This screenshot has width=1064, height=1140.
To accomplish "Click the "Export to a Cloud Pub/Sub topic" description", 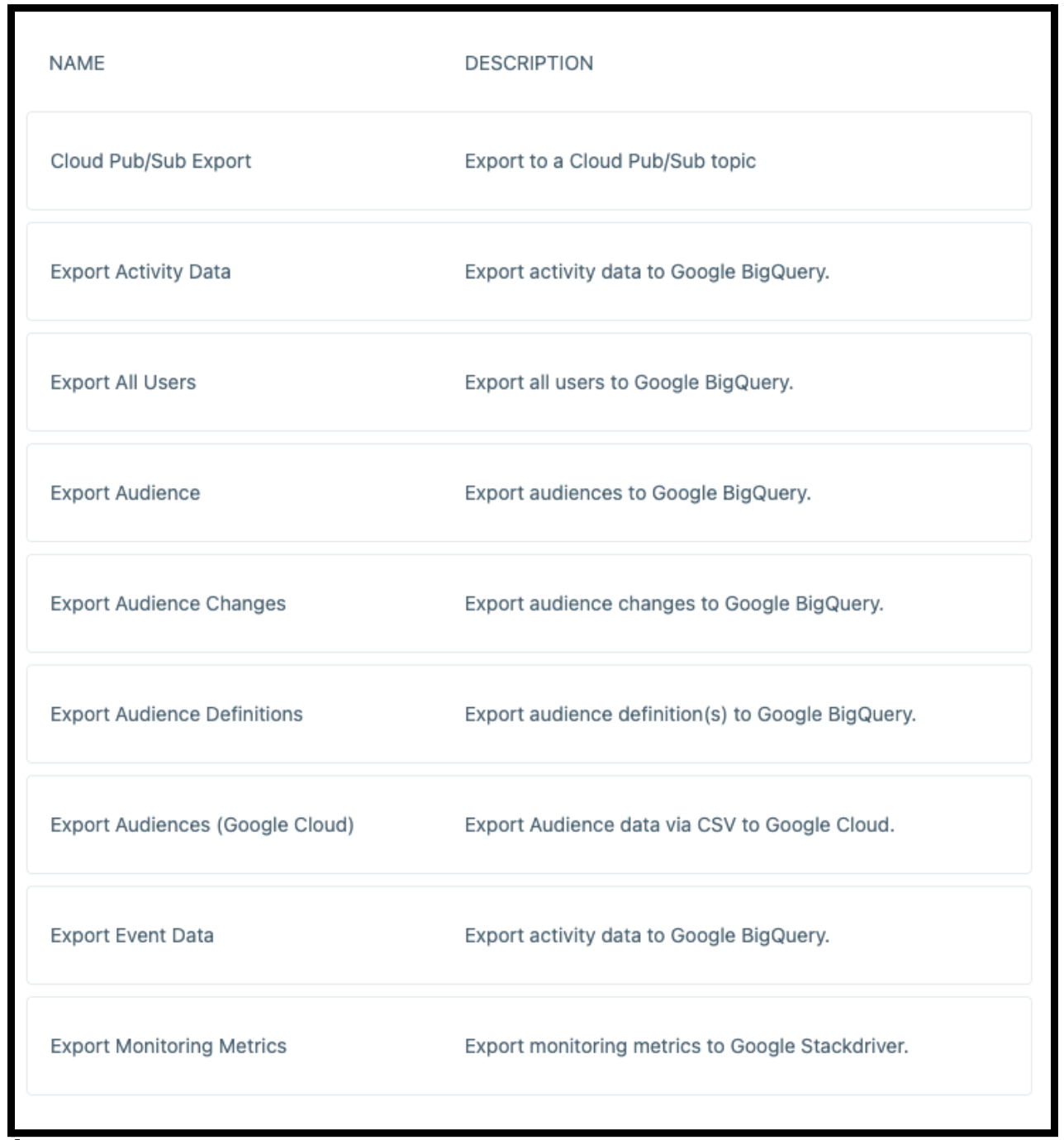I will point(610,161).
